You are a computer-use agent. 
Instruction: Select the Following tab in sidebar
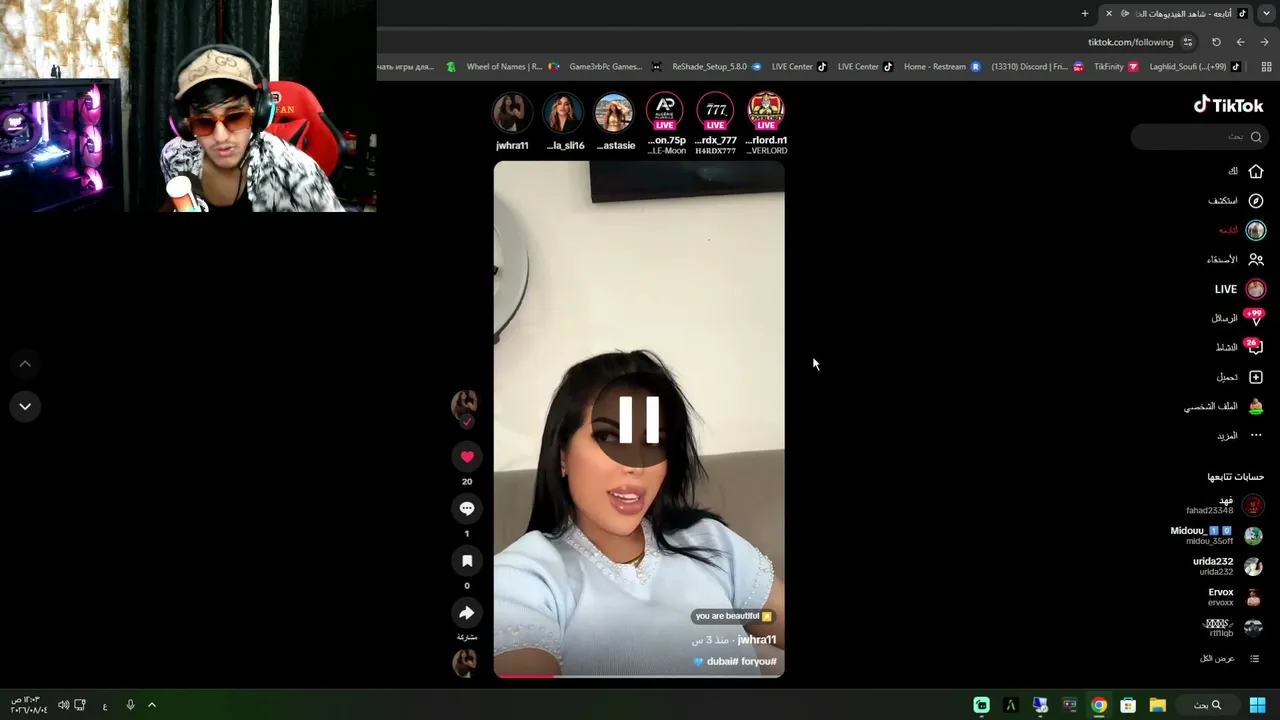(1242, 230)
